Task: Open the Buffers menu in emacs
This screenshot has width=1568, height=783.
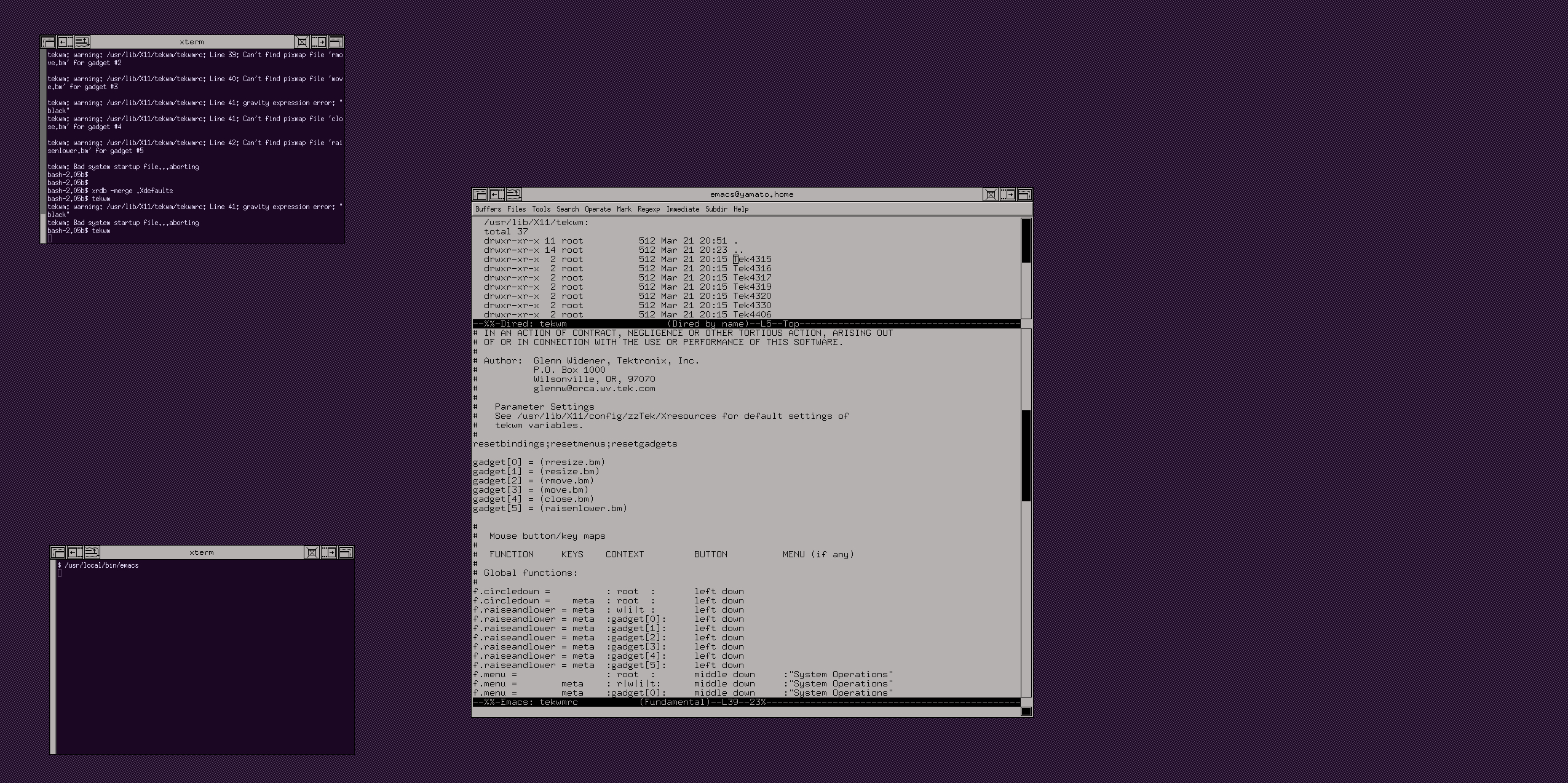Action: coord(488,209)
